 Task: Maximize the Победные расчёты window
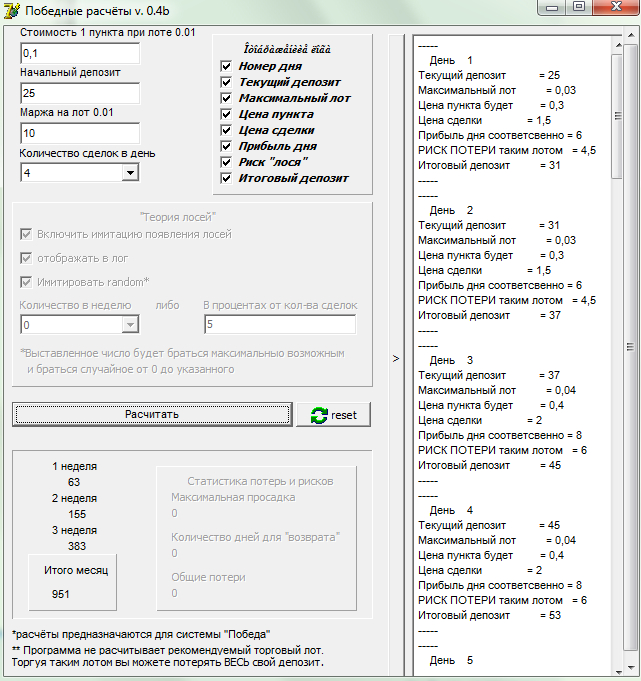pyautogui.click(x=578, y=7)
